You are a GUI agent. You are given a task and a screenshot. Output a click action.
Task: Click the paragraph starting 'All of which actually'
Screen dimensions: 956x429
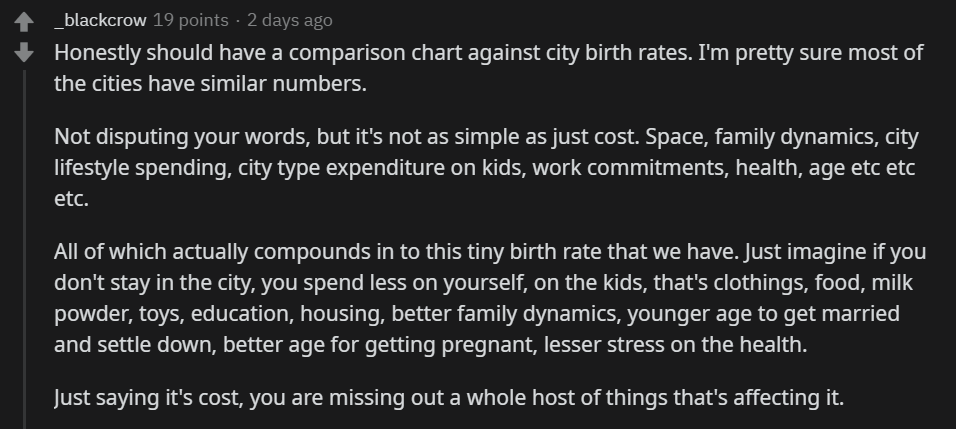point(490,298)
